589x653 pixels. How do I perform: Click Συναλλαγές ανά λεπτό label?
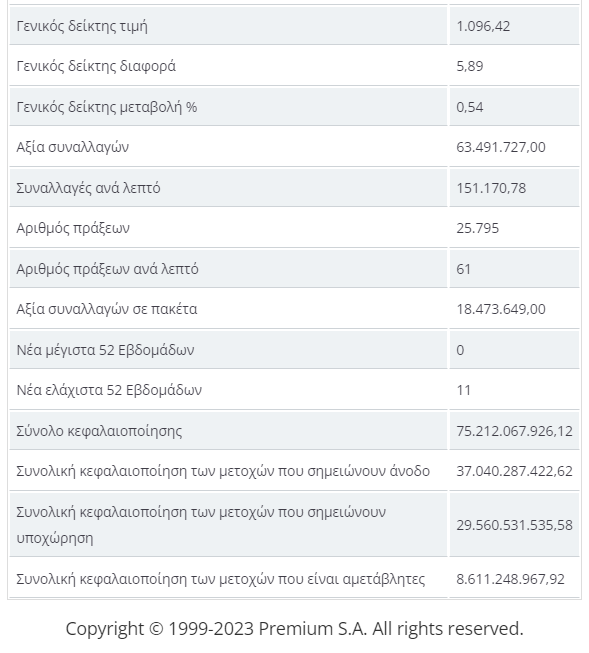pos(88,188)
